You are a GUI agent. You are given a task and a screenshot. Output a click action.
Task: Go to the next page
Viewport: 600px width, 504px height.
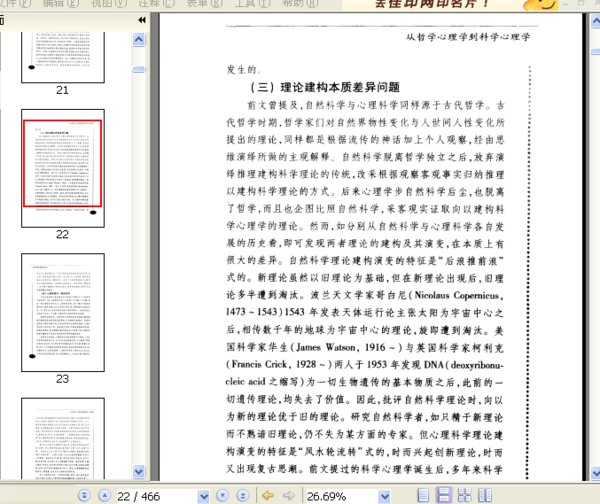(223, 496)
